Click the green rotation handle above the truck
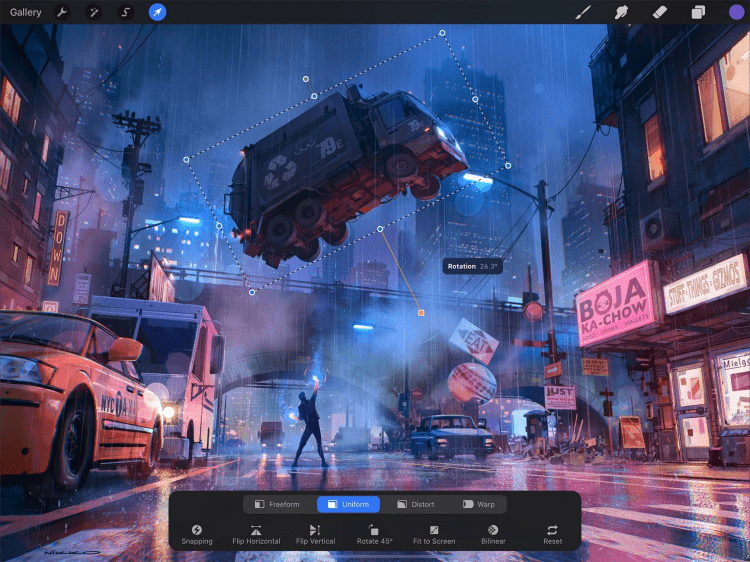 click(306, 79)
